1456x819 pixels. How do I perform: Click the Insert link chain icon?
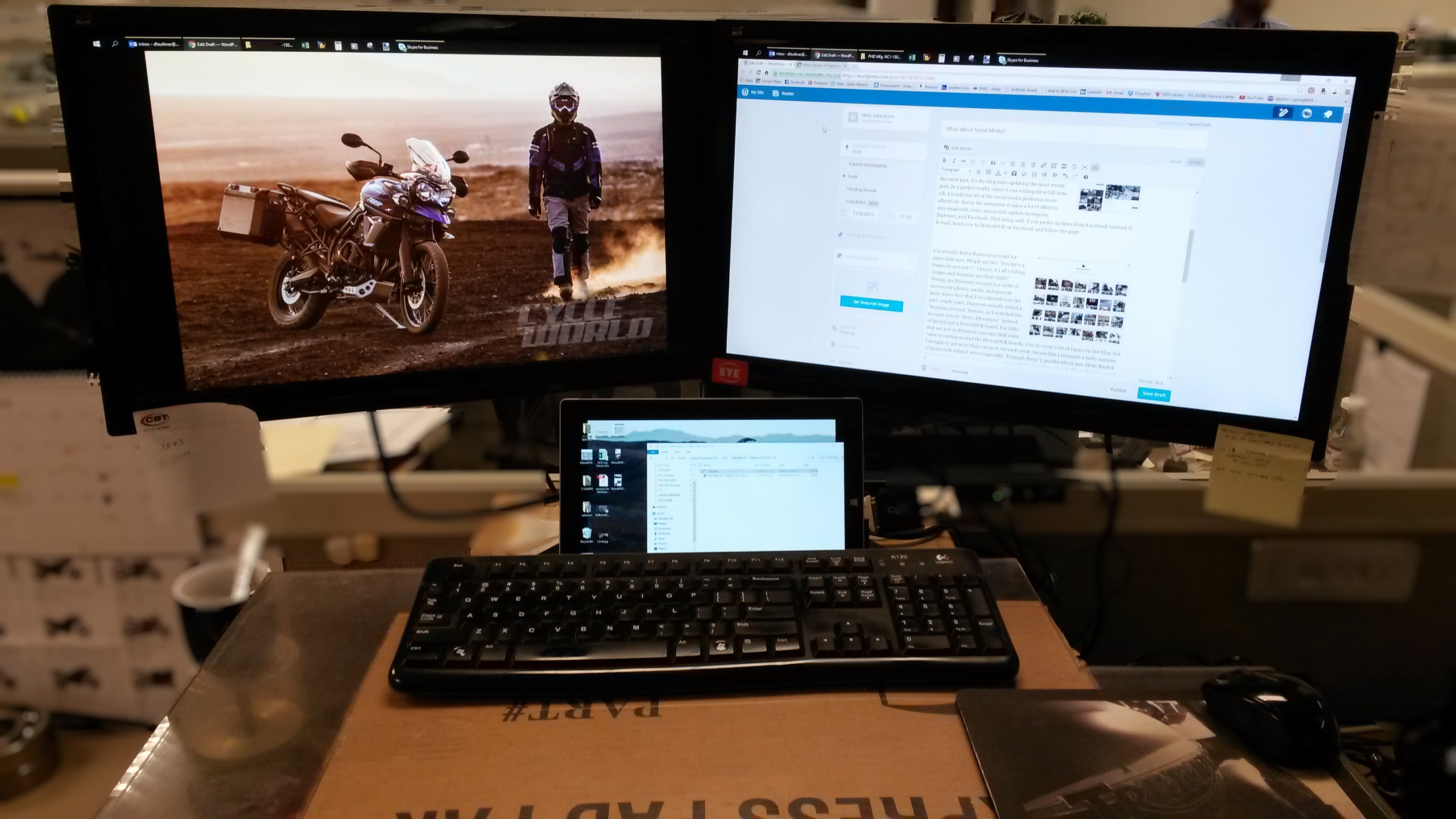click(x=1043, y=165)
